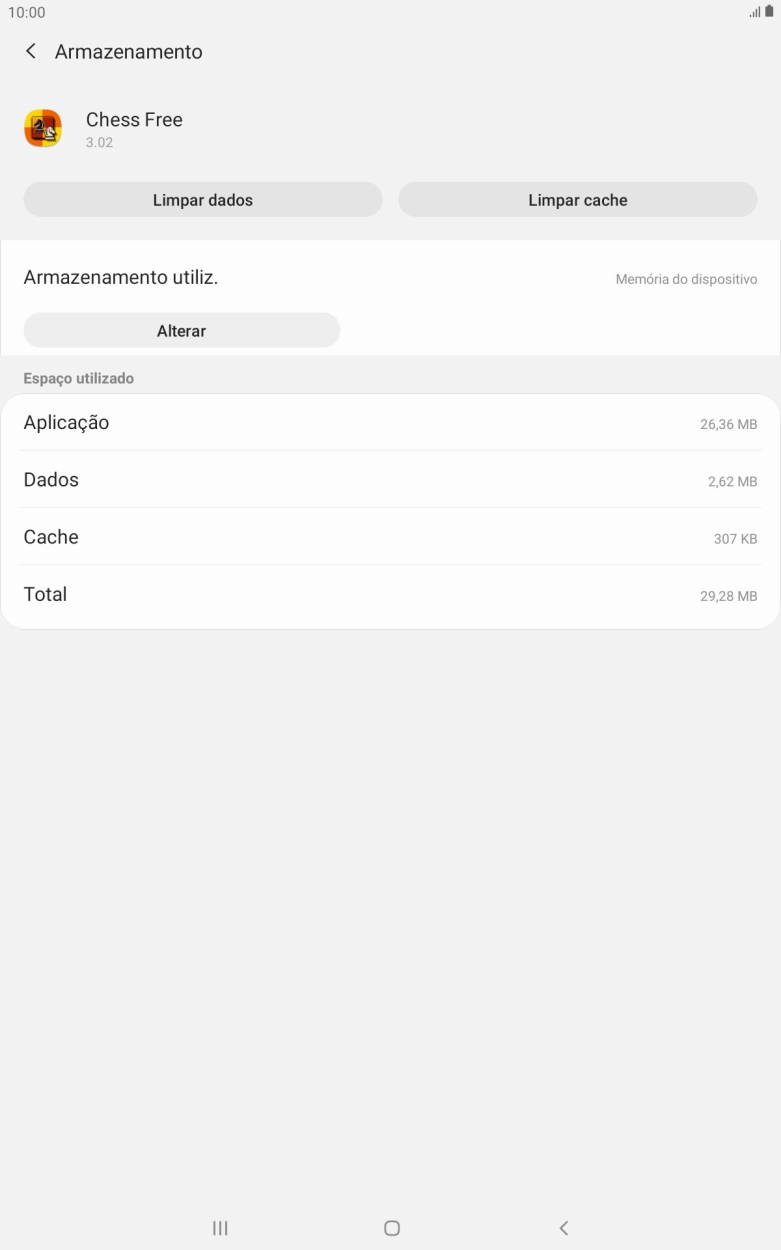Tap the Armazenamento page title
The image size is (781, 1250).
coord(128,51)
